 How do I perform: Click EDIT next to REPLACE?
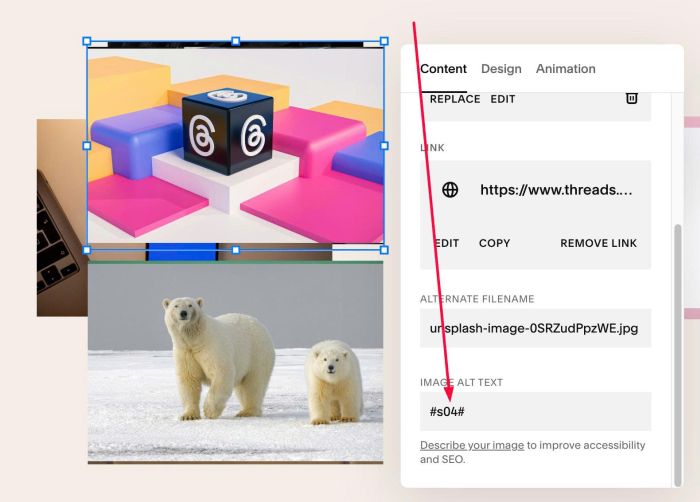coord(503,99)
